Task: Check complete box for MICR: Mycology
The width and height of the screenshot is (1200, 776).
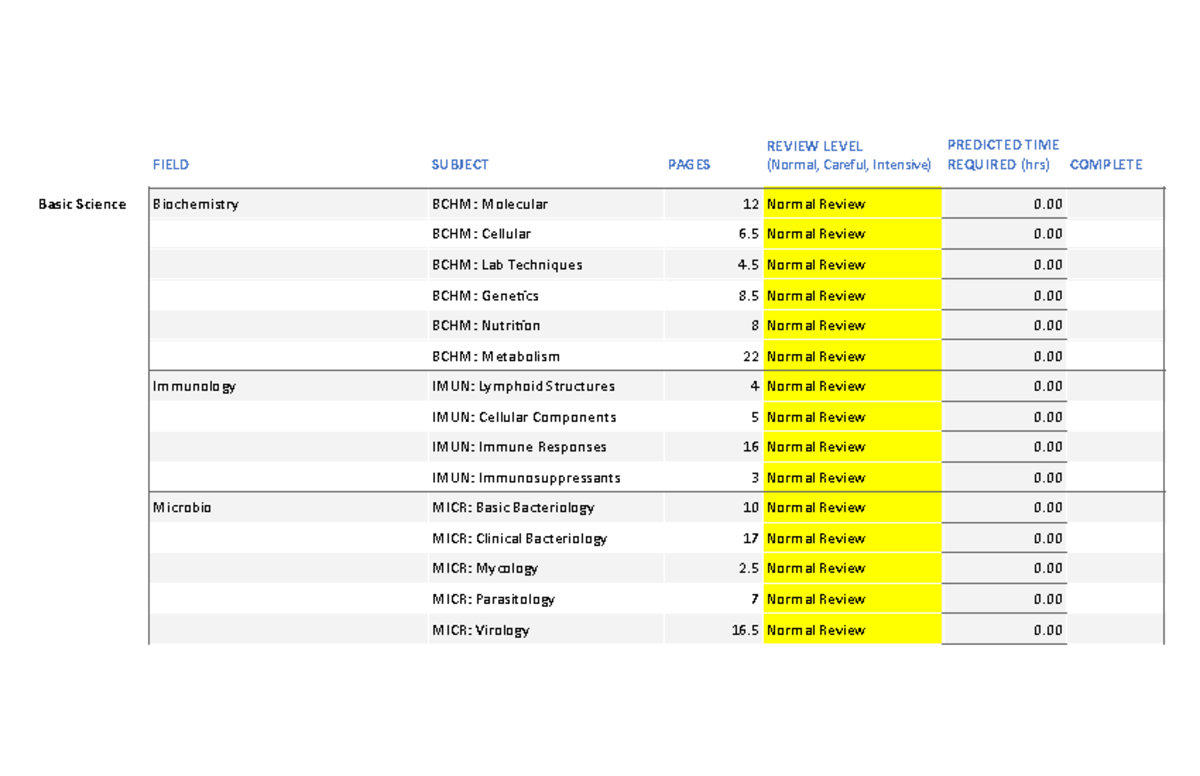Action: (1113, 568)
